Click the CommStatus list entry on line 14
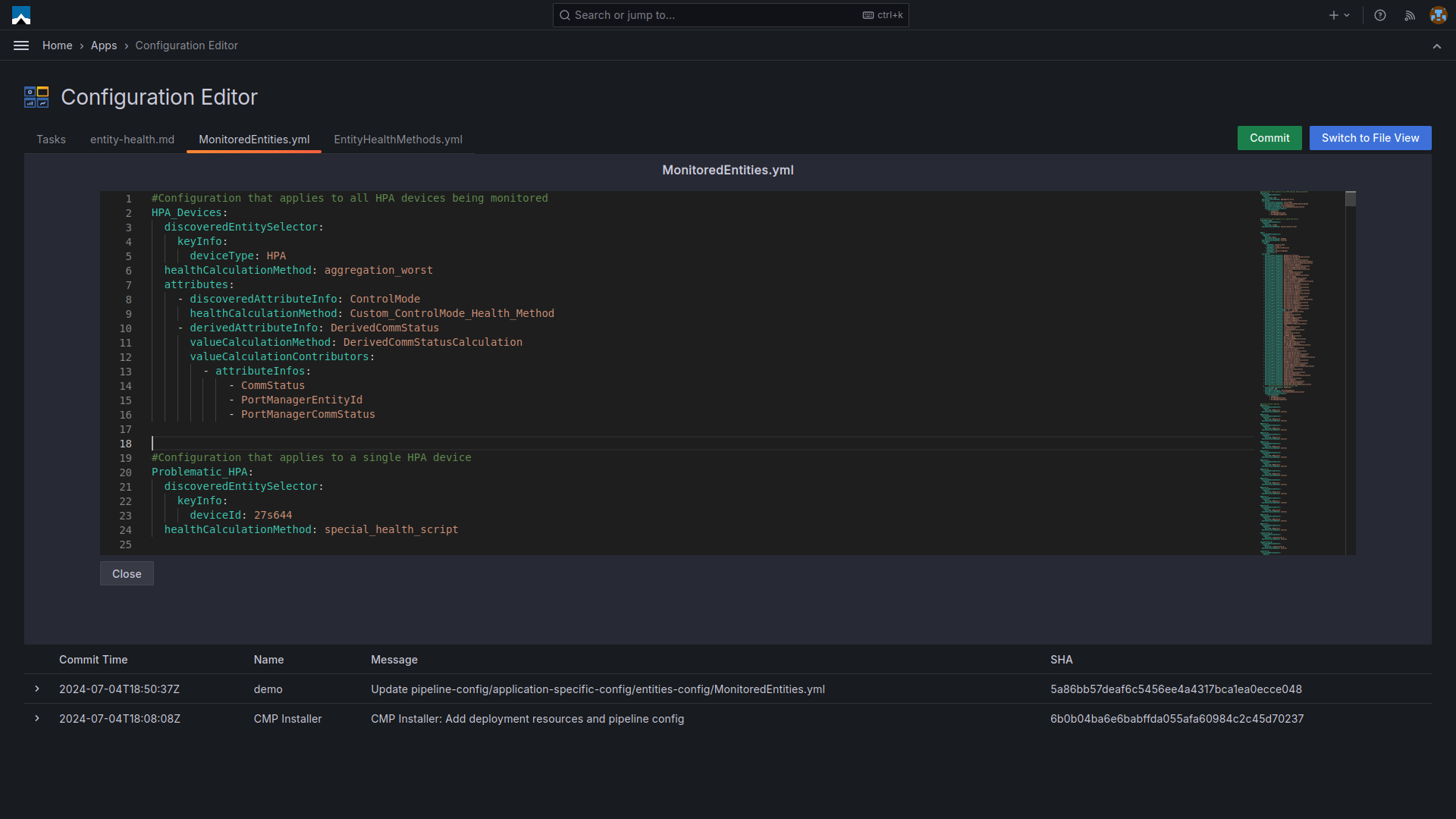The image size is (1456, 819). tap(273, 386)
